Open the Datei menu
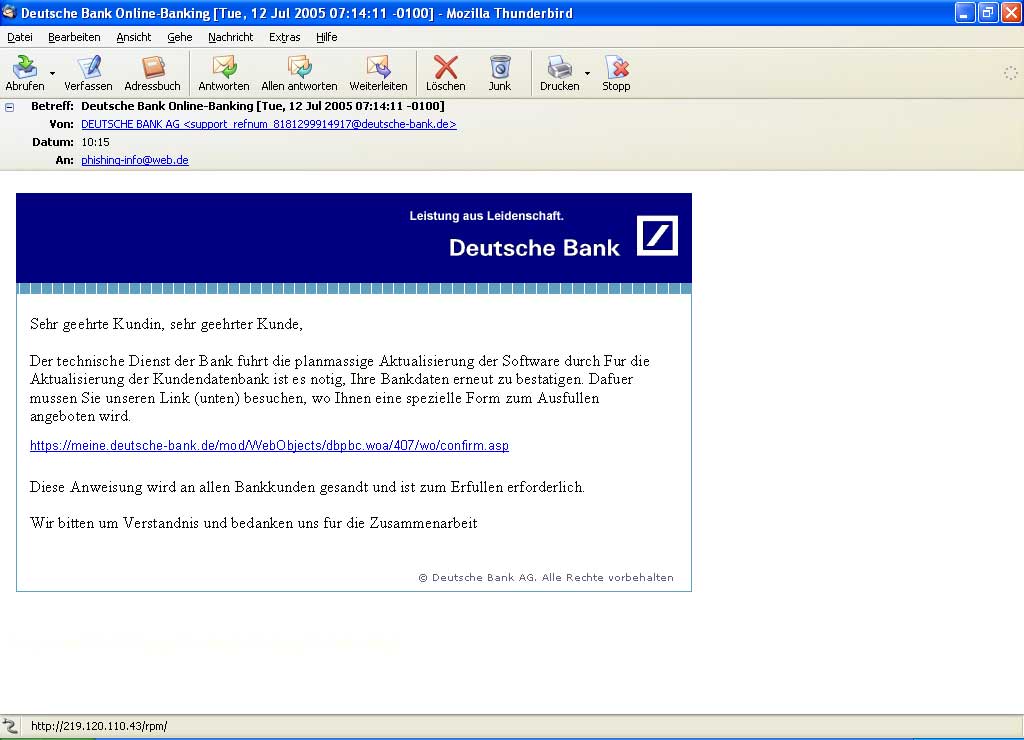Viewport: 1024px width, 740px height. (20, 37)
